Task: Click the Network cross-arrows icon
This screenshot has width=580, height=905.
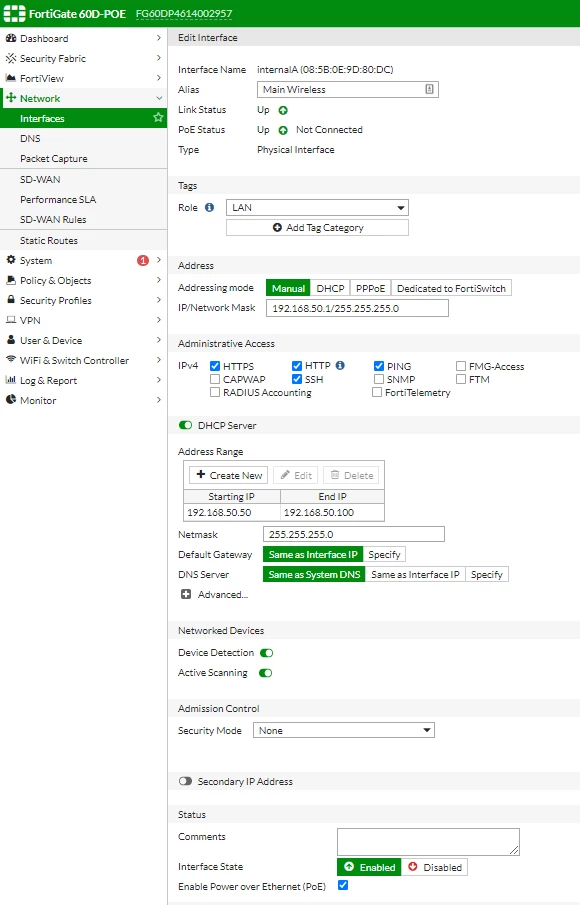Action: point(10,98)
